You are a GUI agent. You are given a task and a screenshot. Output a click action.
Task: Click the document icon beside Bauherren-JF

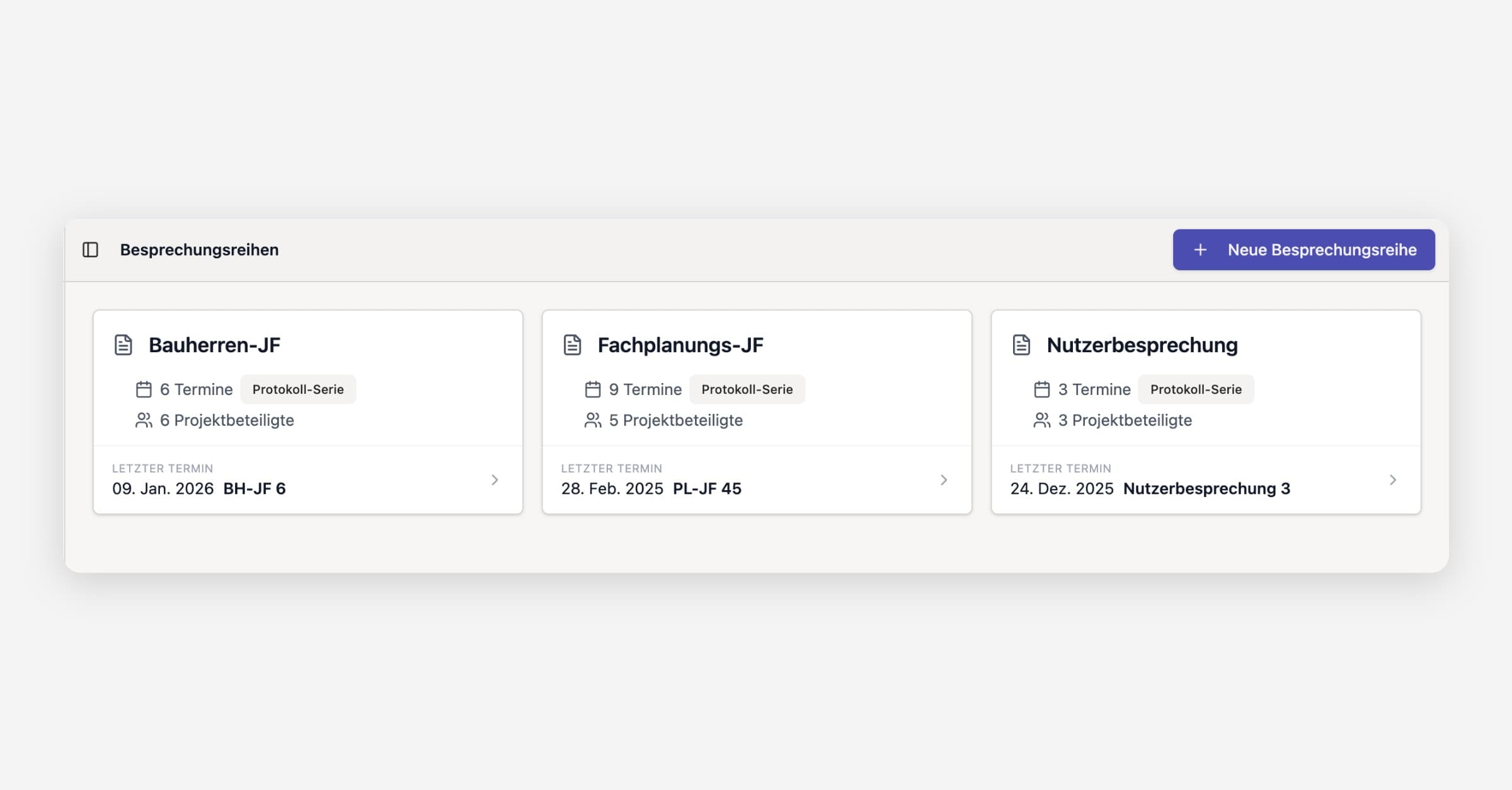123,345
